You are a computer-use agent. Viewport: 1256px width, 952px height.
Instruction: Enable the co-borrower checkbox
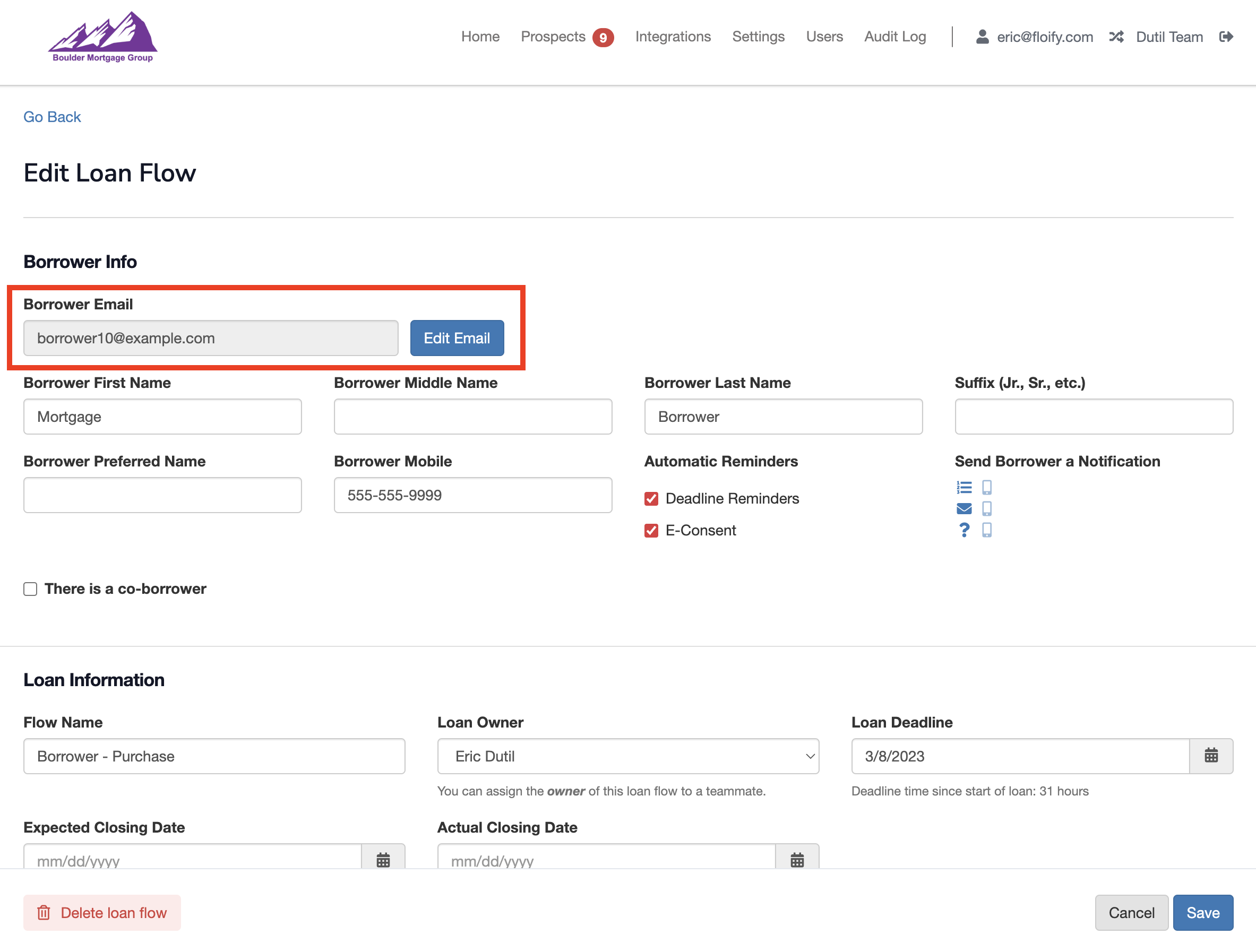click(x=31, y=588)
